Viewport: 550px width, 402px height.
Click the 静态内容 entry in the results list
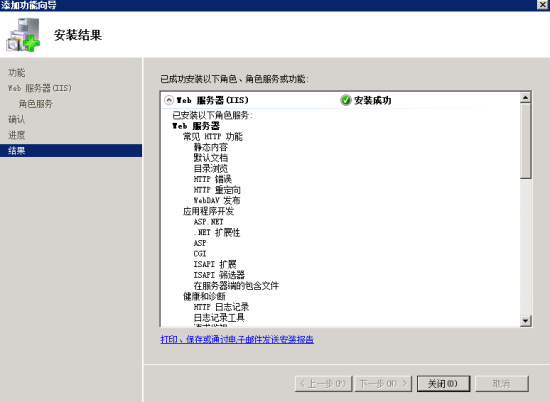(x=210, y=147)
